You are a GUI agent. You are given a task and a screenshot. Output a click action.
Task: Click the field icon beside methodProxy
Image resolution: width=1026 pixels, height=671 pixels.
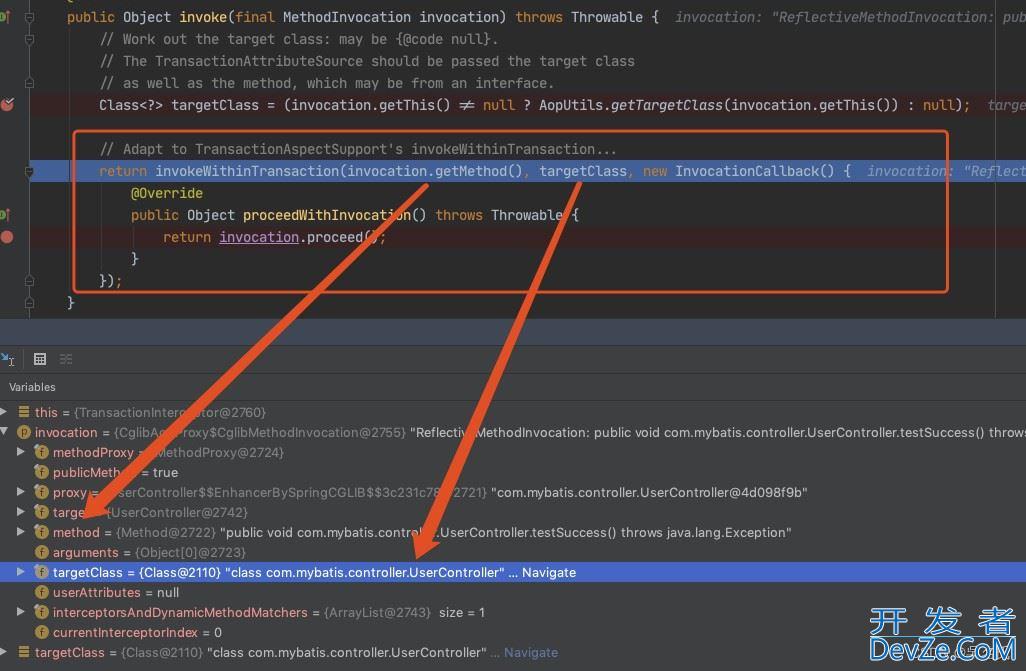pyautogui.click(x=41, y=452)
